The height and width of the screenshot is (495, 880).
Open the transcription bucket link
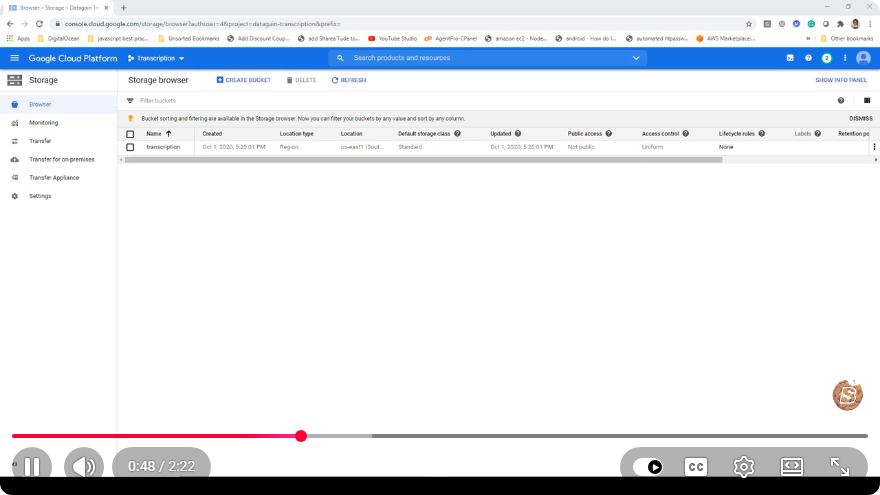163,147
